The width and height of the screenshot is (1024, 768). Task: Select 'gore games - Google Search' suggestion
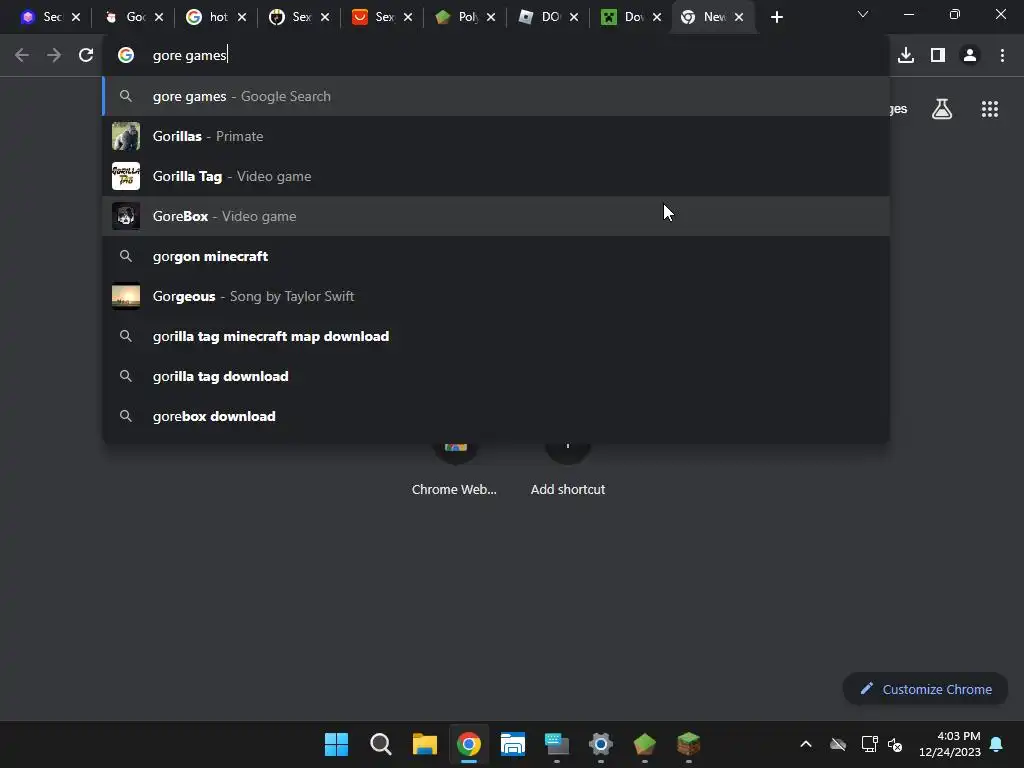[x=496, y=97]
